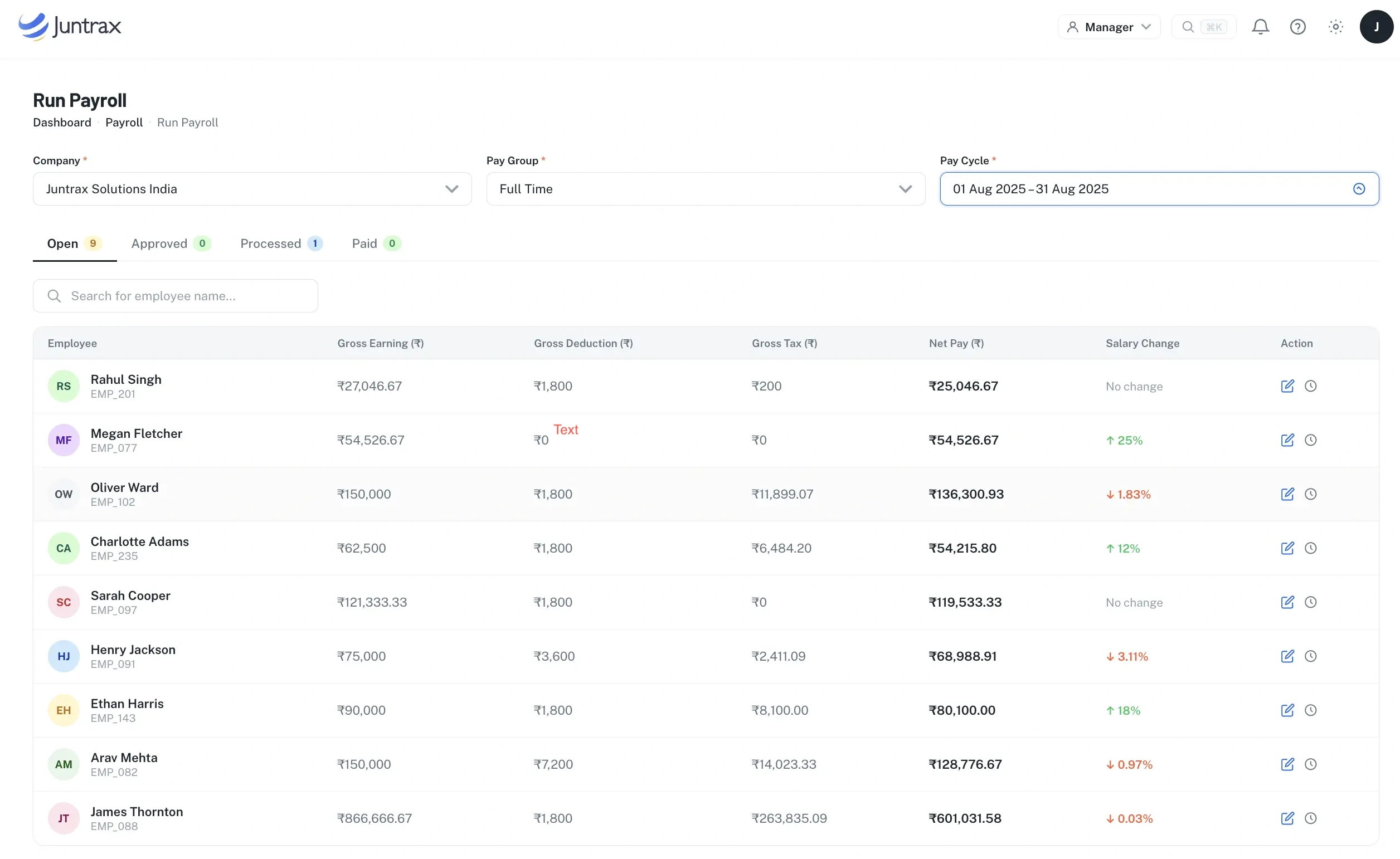Edit Henry Jackson's payroll entry
The width and height of the screenshot is (1400, 859).
[1287, 656]
